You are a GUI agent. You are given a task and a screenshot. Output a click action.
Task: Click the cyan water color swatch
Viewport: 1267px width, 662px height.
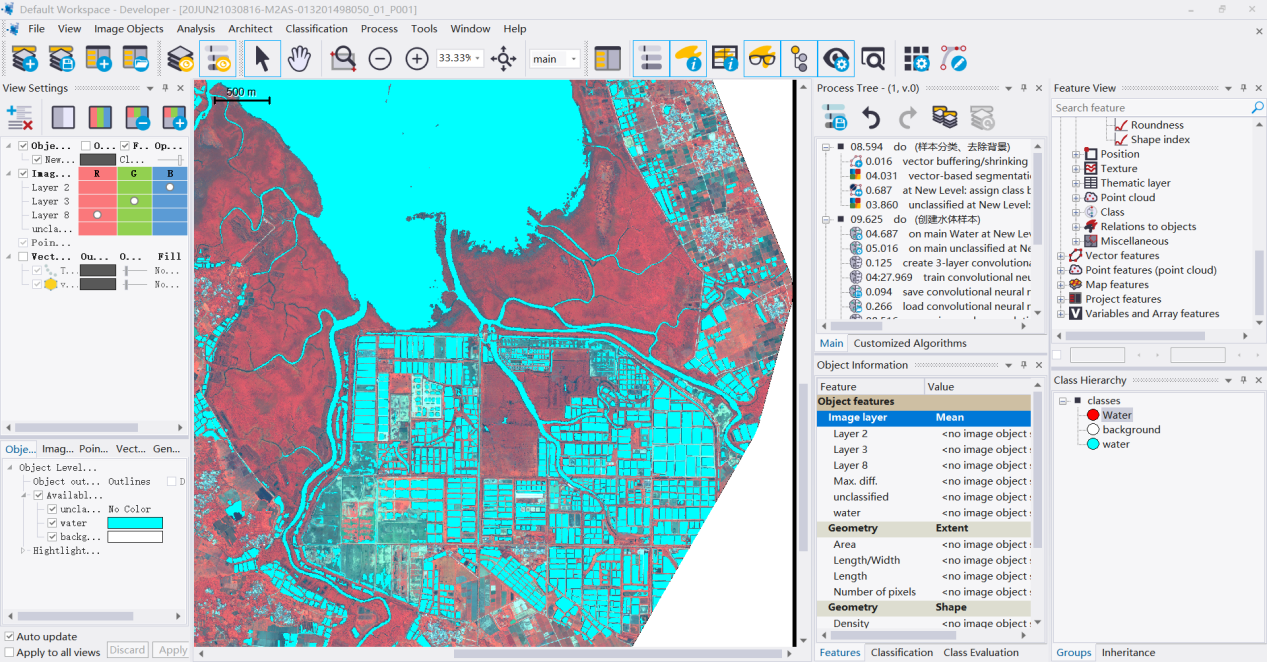coord(135,523)
